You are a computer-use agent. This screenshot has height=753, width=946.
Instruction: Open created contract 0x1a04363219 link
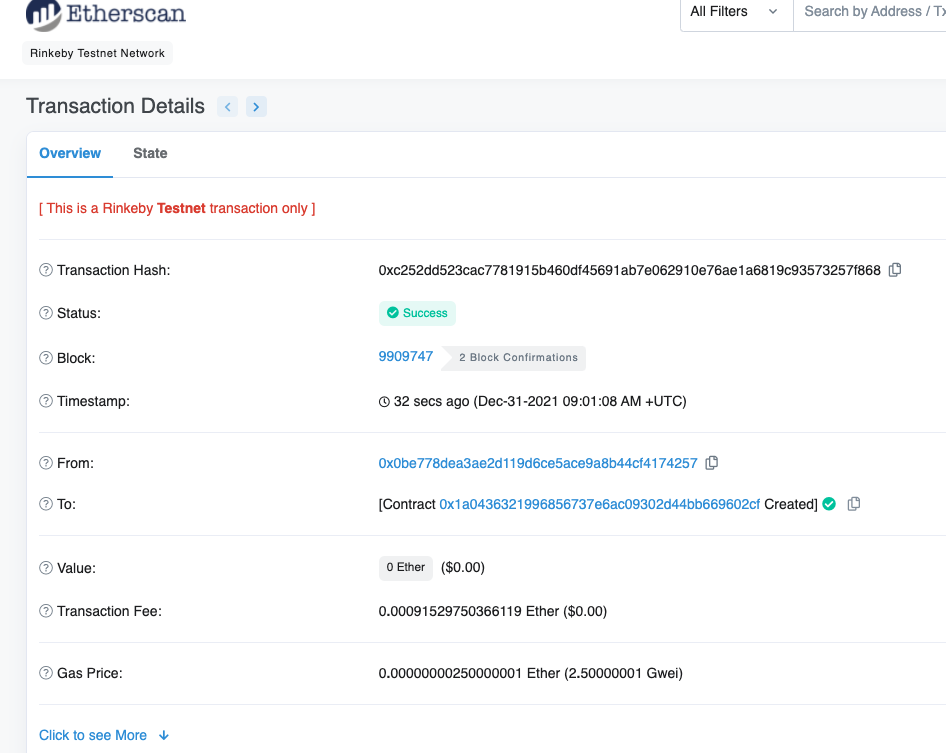click(x=599, y=504)
